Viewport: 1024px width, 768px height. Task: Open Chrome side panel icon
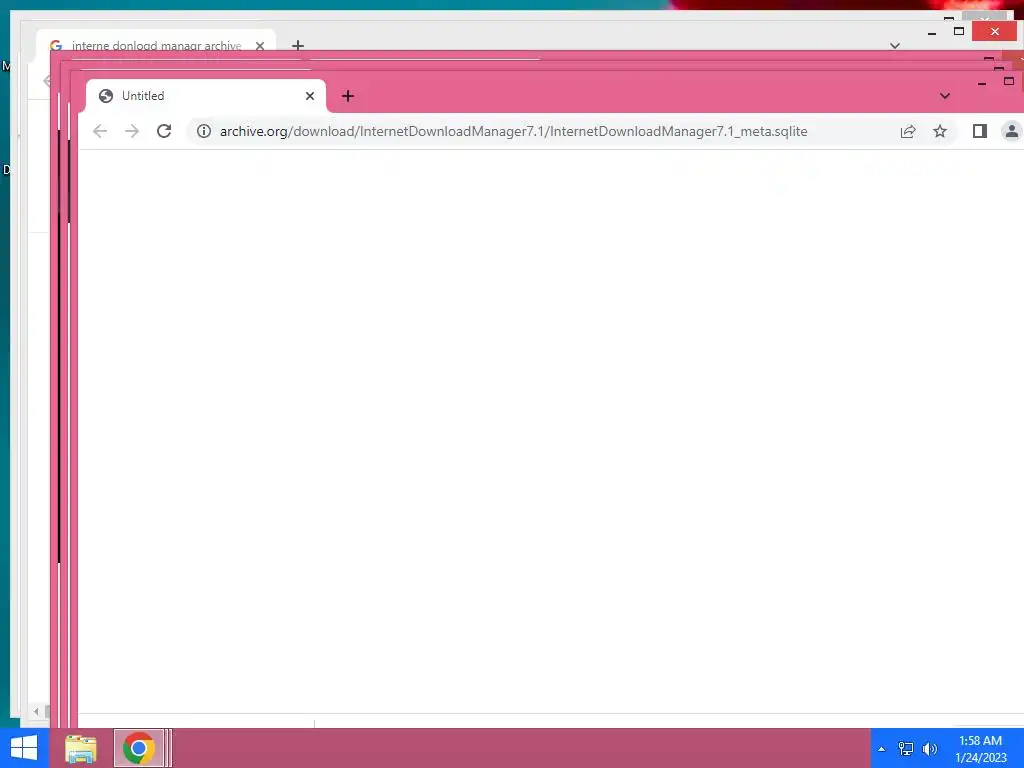point(980,131)
